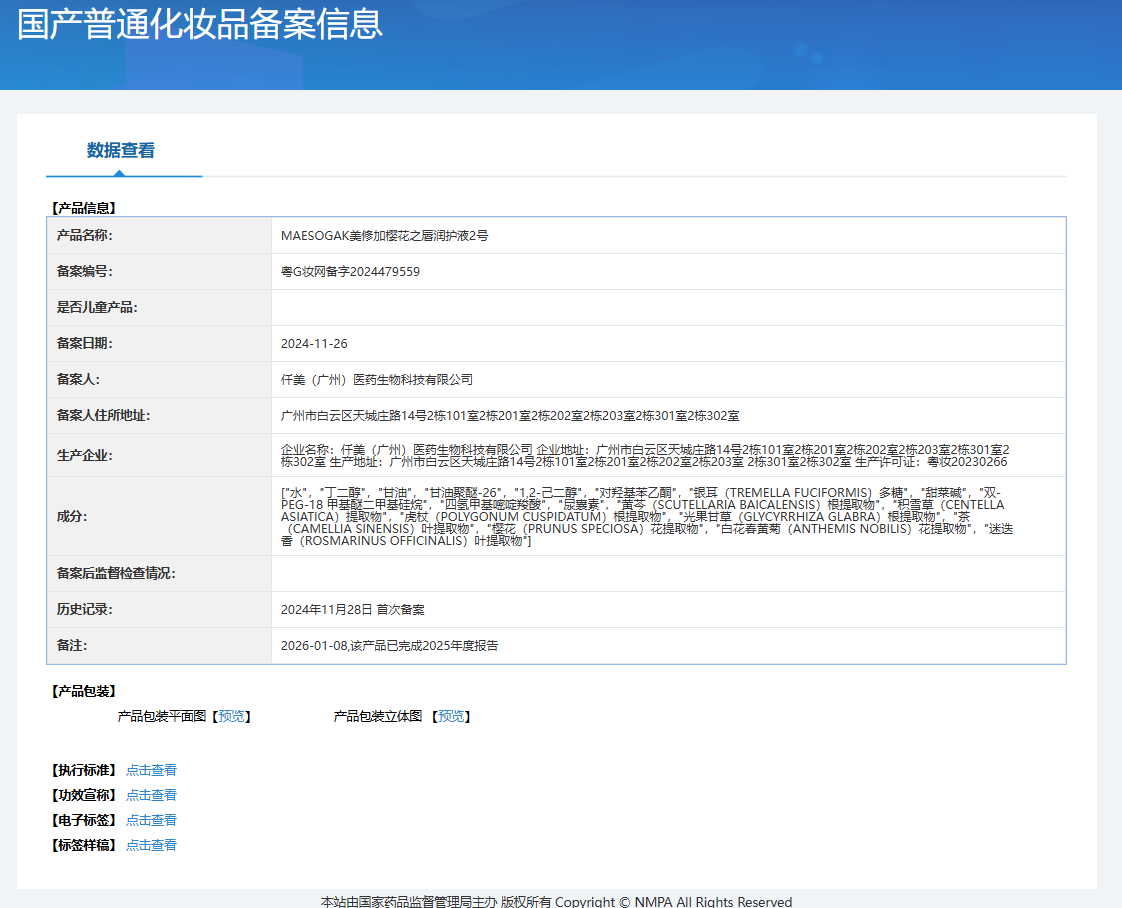Click history entry 2024年11月28日 首次备案
1122x908 pixels.
[x=352, y=610]
